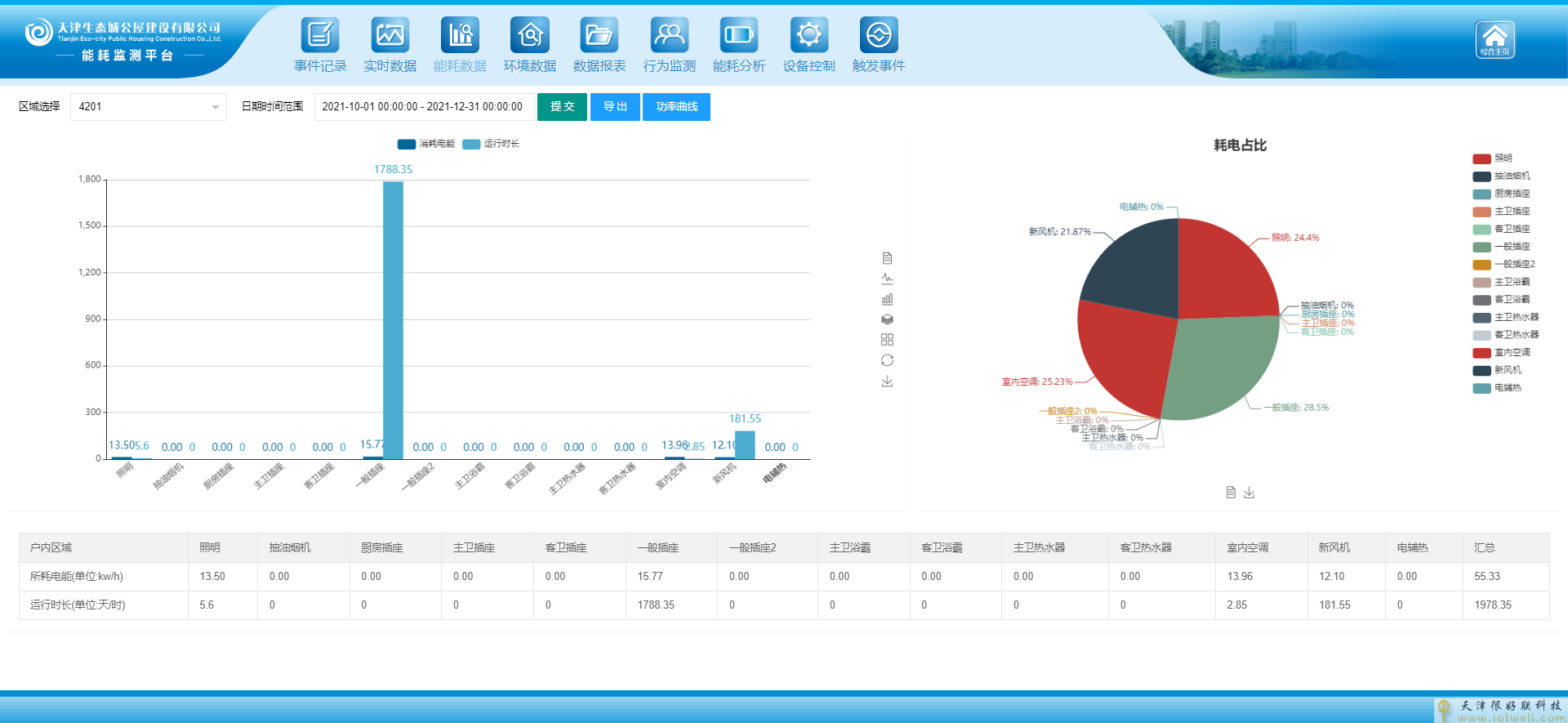Open the 设备控制 device control gear icon
1568x723 pixels.
point(808,35)
